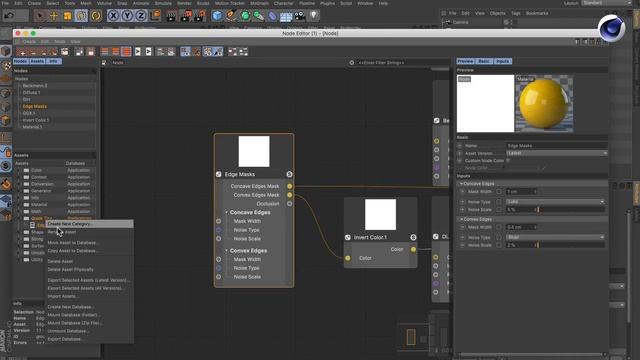Screen dimensions: 640x360
Task: Open Create menu in Node Editor
Action: click(x=29, y=42)
